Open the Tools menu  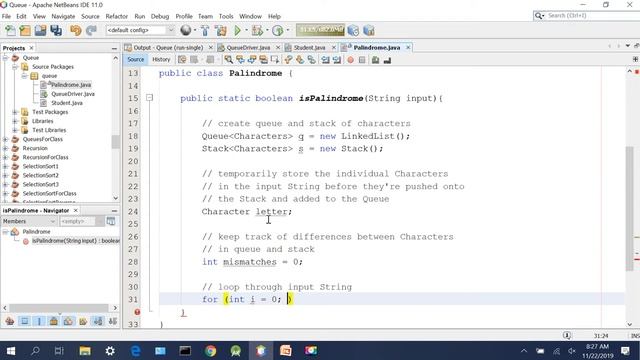click(226, 16)
